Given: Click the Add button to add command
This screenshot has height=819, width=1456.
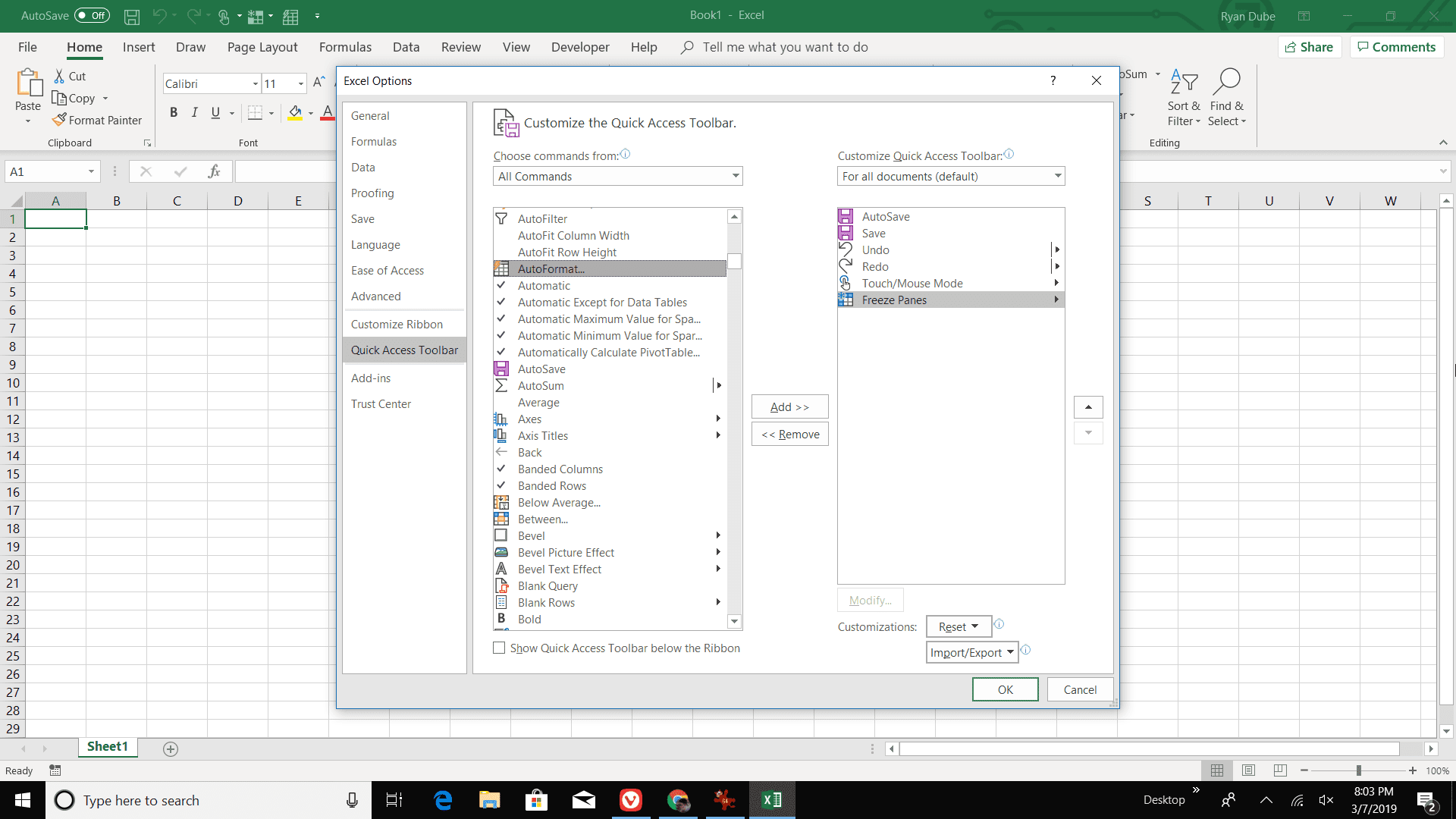Looking at the screenshot, I should click(x=789, y=407).
